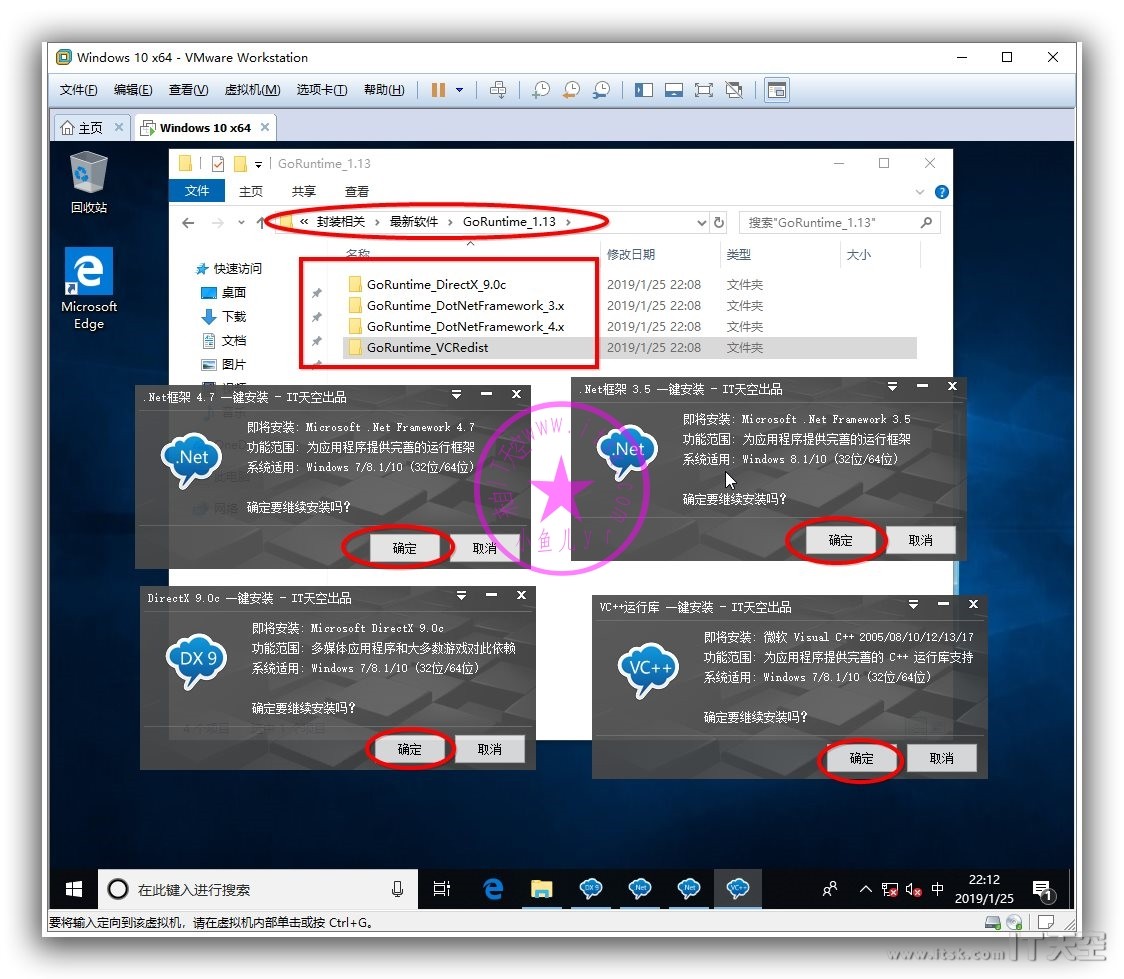
Task: Open the 查看 ribbon tab in Explorer
Action: pos(356,191)
